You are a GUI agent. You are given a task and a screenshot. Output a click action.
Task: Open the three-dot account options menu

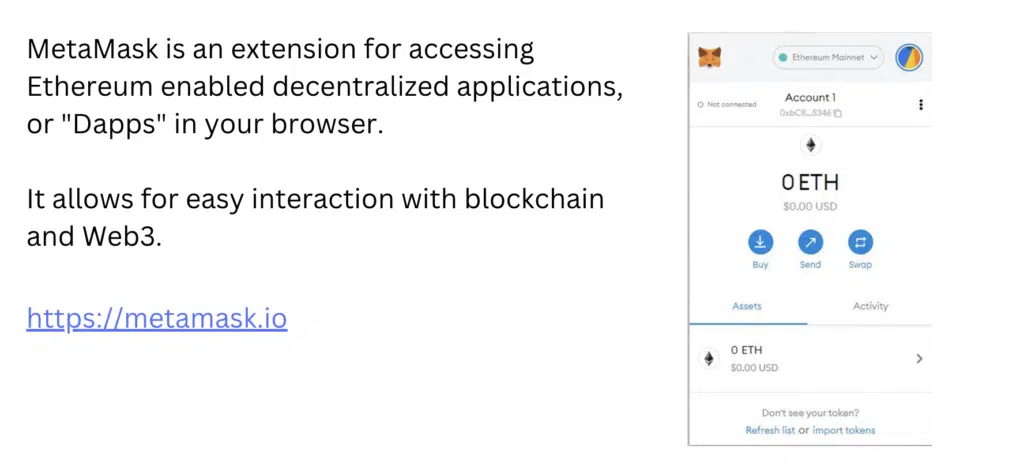[x=921, y=105]
